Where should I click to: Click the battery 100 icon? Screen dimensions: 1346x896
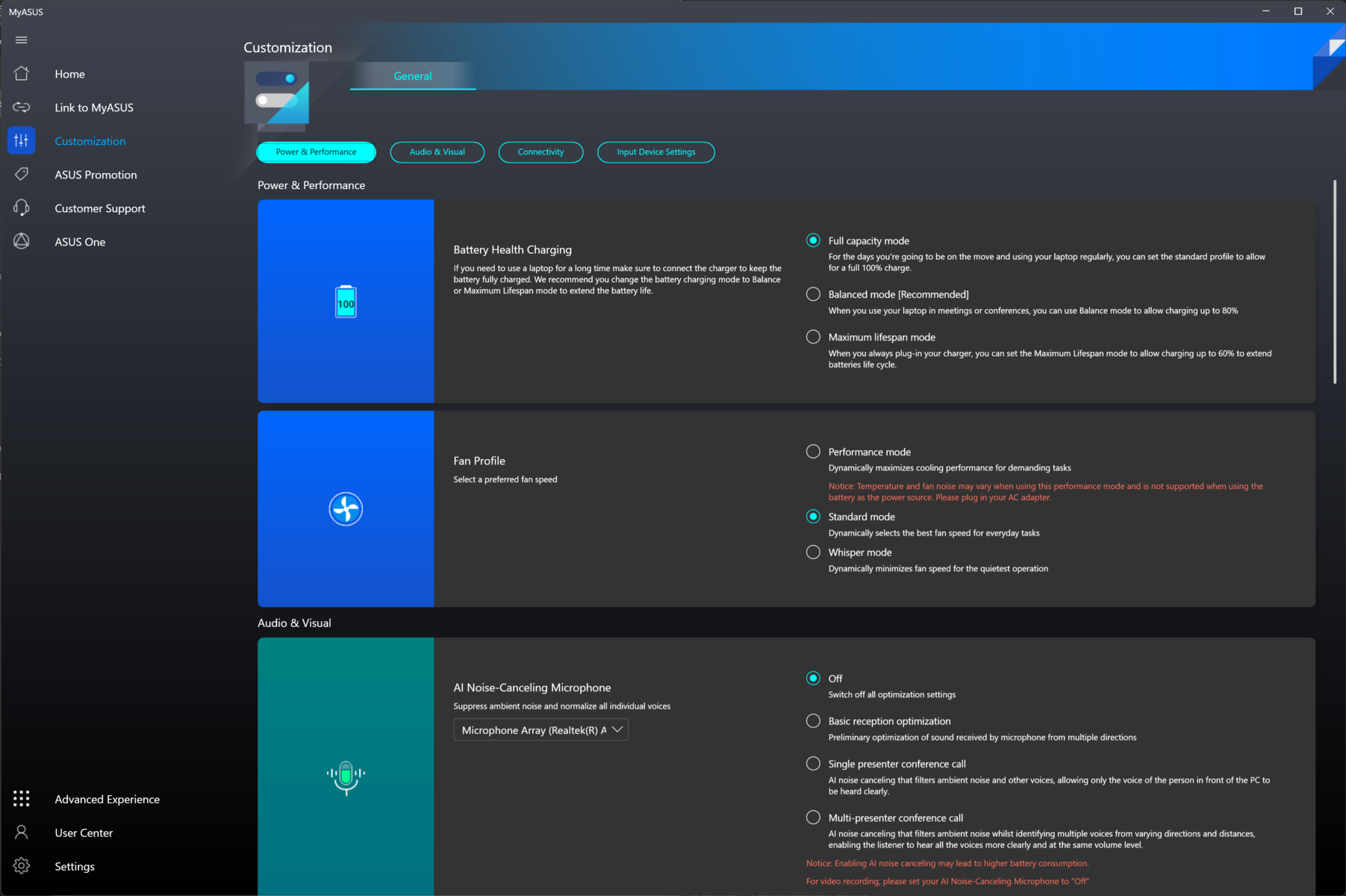(346, 302)
